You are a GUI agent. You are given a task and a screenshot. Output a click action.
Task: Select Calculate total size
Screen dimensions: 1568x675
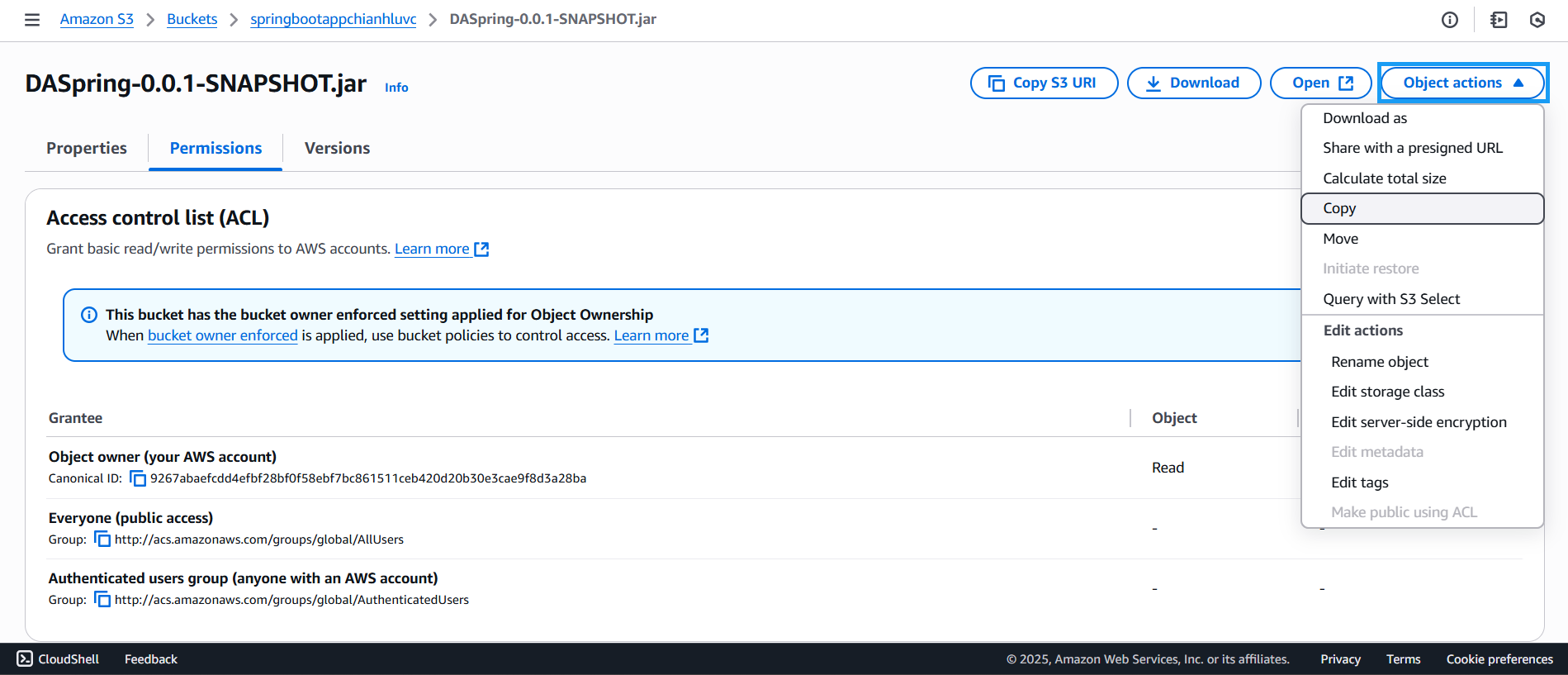1423,178
